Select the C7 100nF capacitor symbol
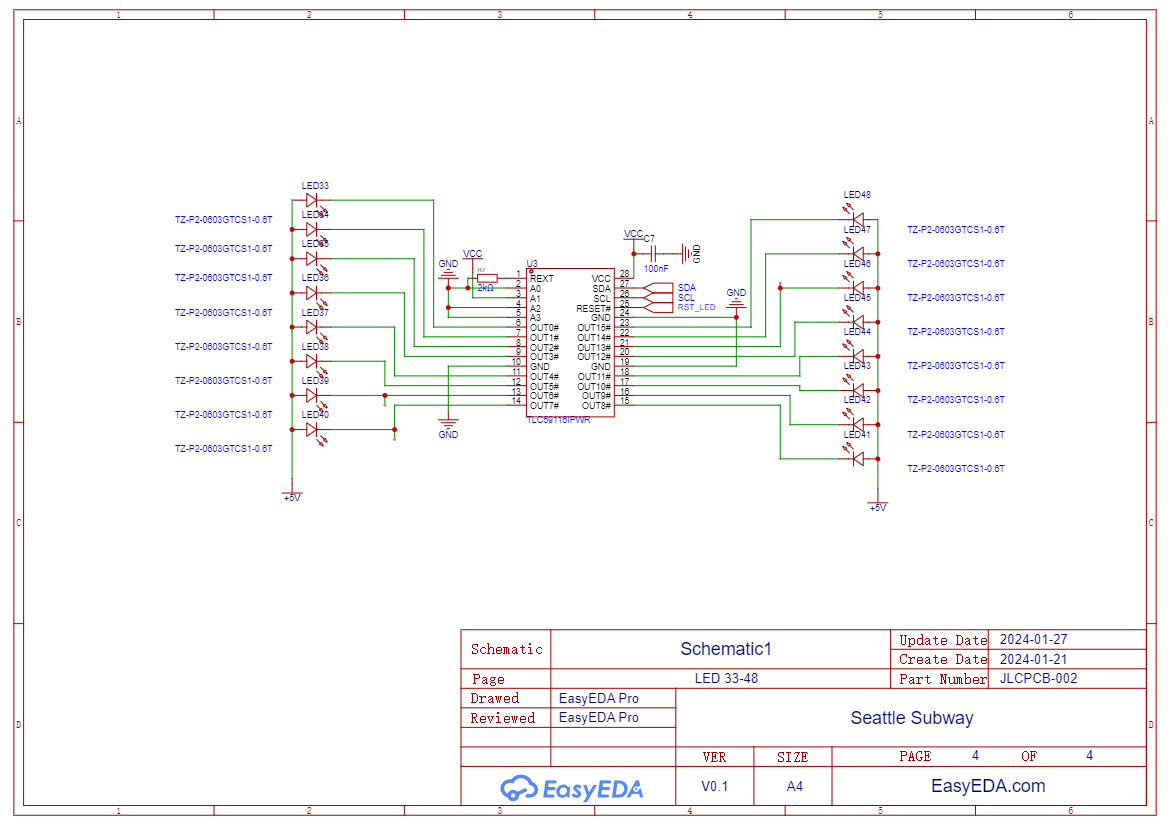This screenshot has height=825, width=1170. pos(654,254)
